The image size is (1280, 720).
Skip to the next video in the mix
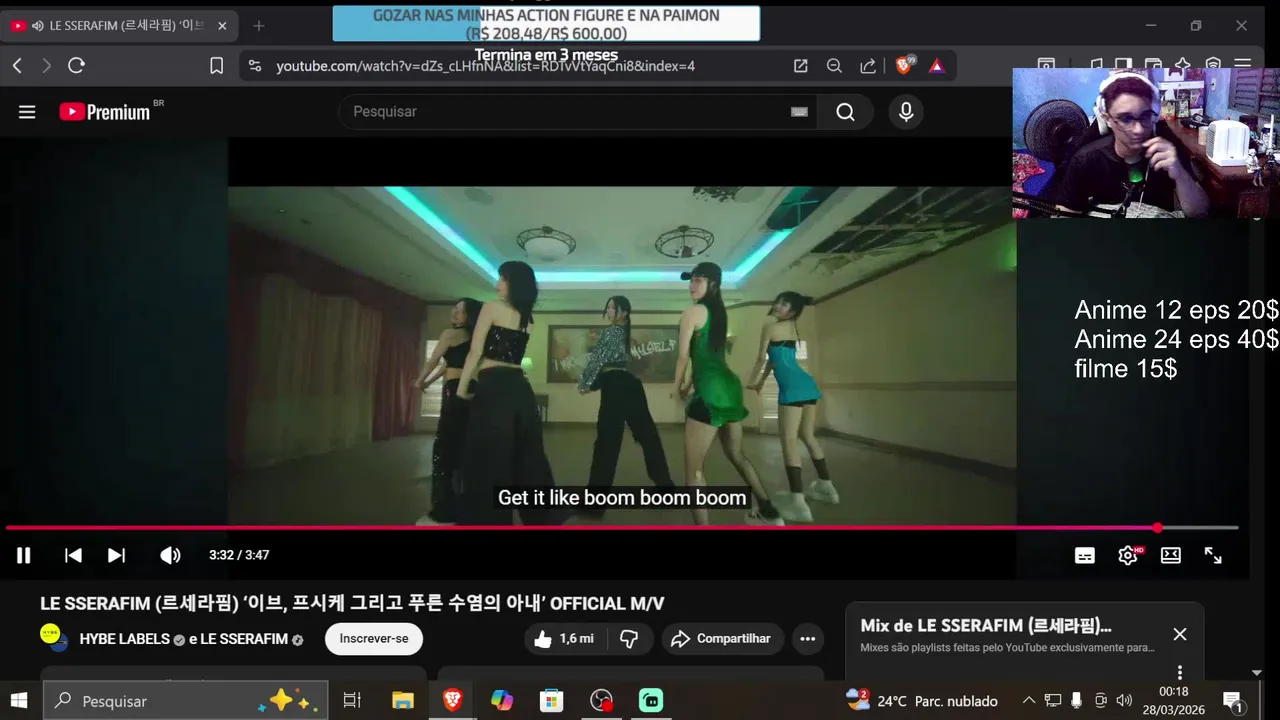click(116, 555)
